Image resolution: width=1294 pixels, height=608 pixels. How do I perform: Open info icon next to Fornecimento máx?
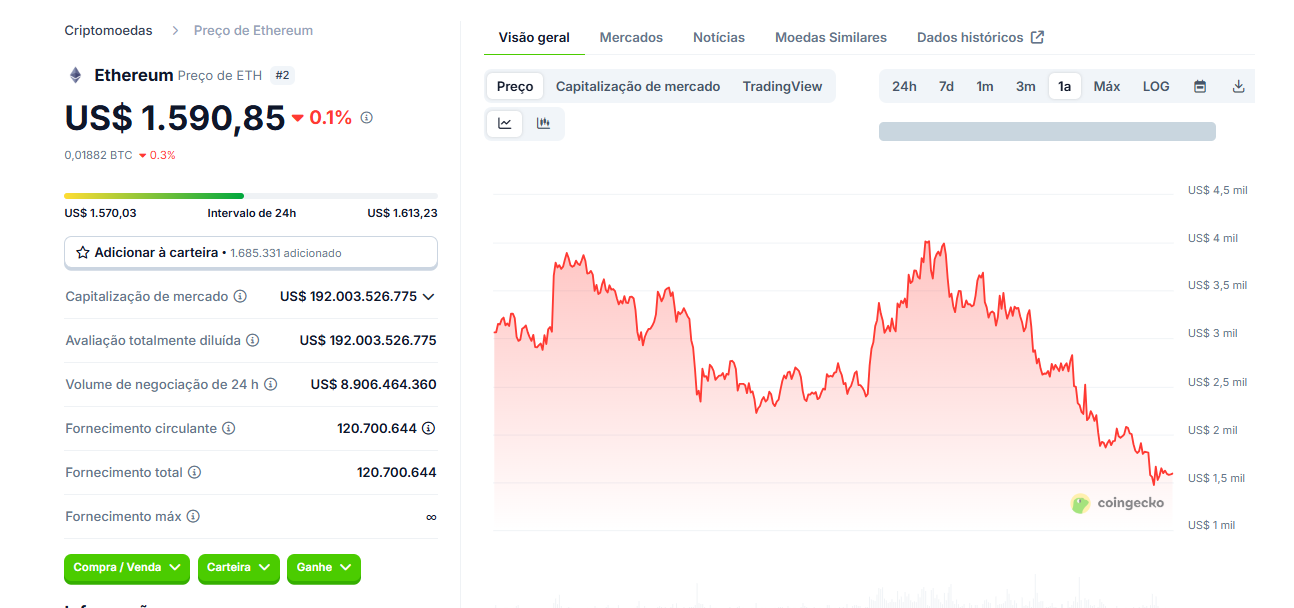tap(193, 517)
